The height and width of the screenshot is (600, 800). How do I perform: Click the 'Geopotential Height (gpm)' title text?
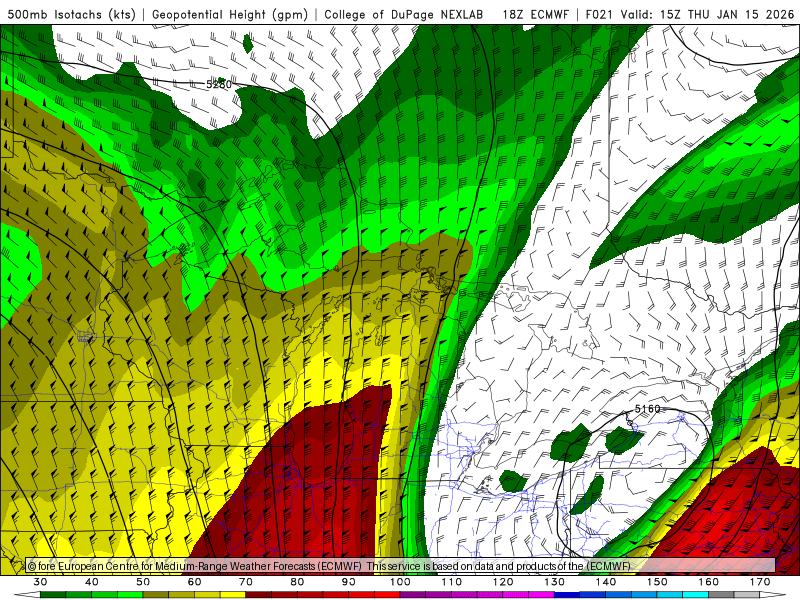pos(230,15)
